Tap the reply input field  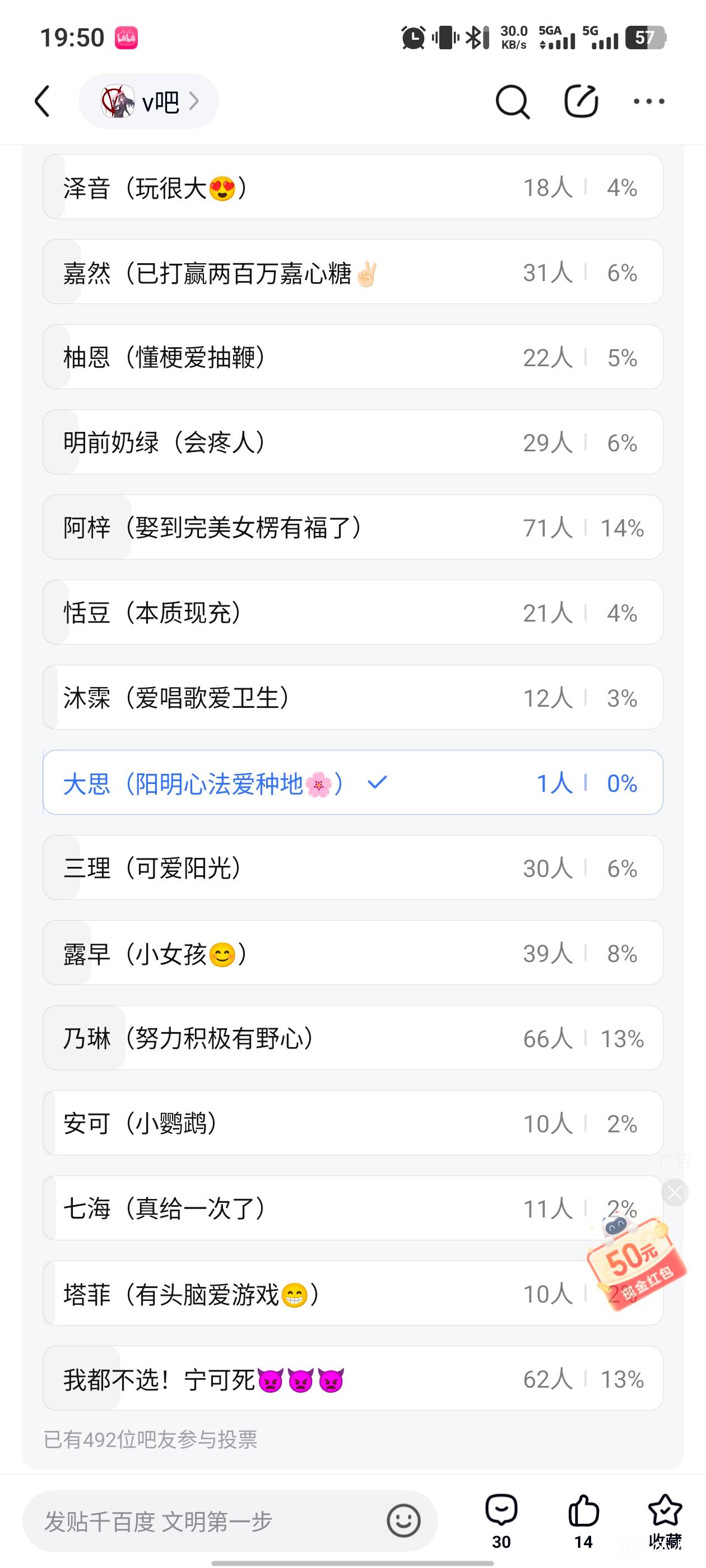tap(207, 1521)
